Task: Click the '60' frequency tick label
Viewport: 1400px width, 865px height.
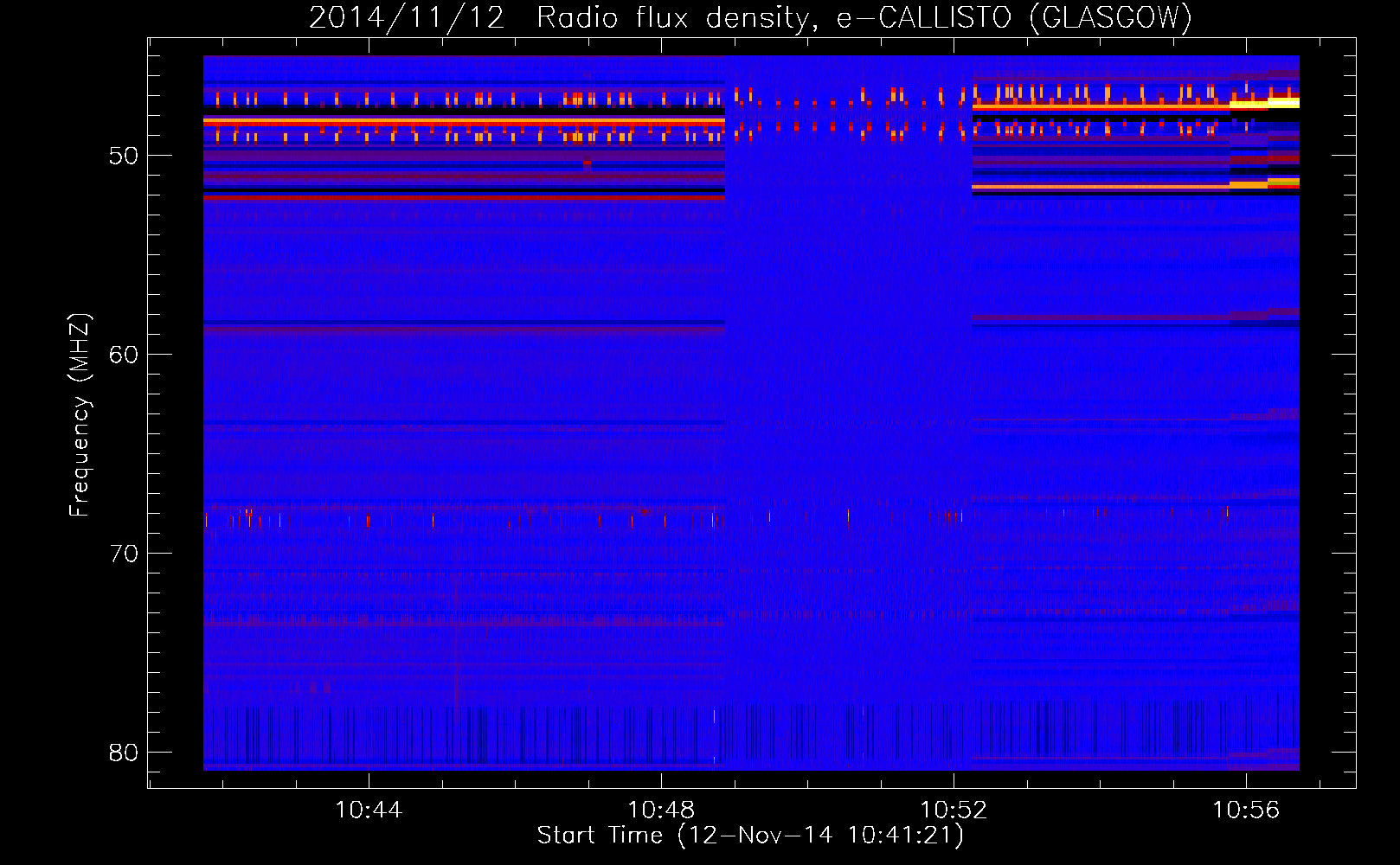Action: 124,355
